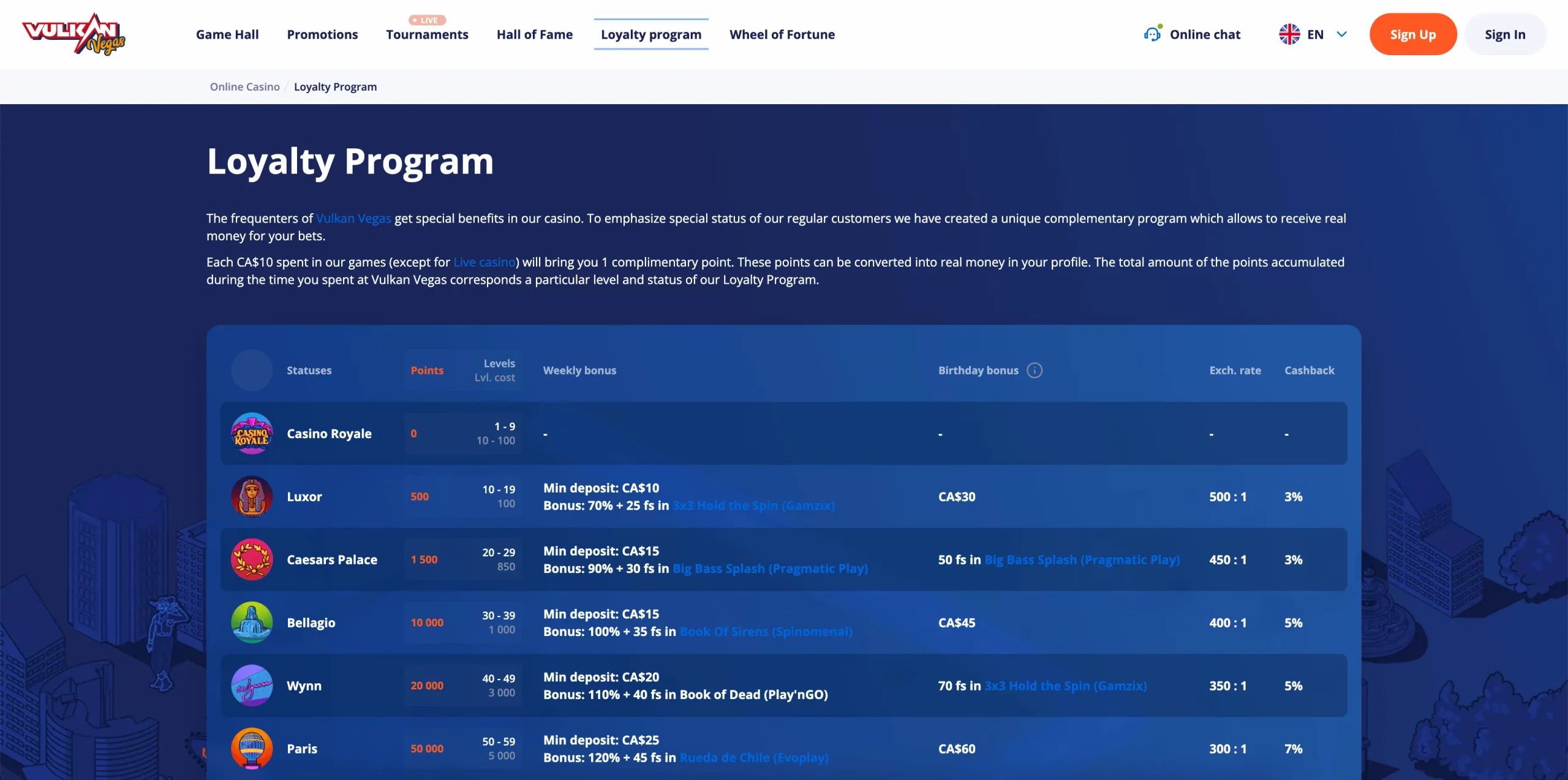Open the Vulkan Vegas text link

coord(353,219)
